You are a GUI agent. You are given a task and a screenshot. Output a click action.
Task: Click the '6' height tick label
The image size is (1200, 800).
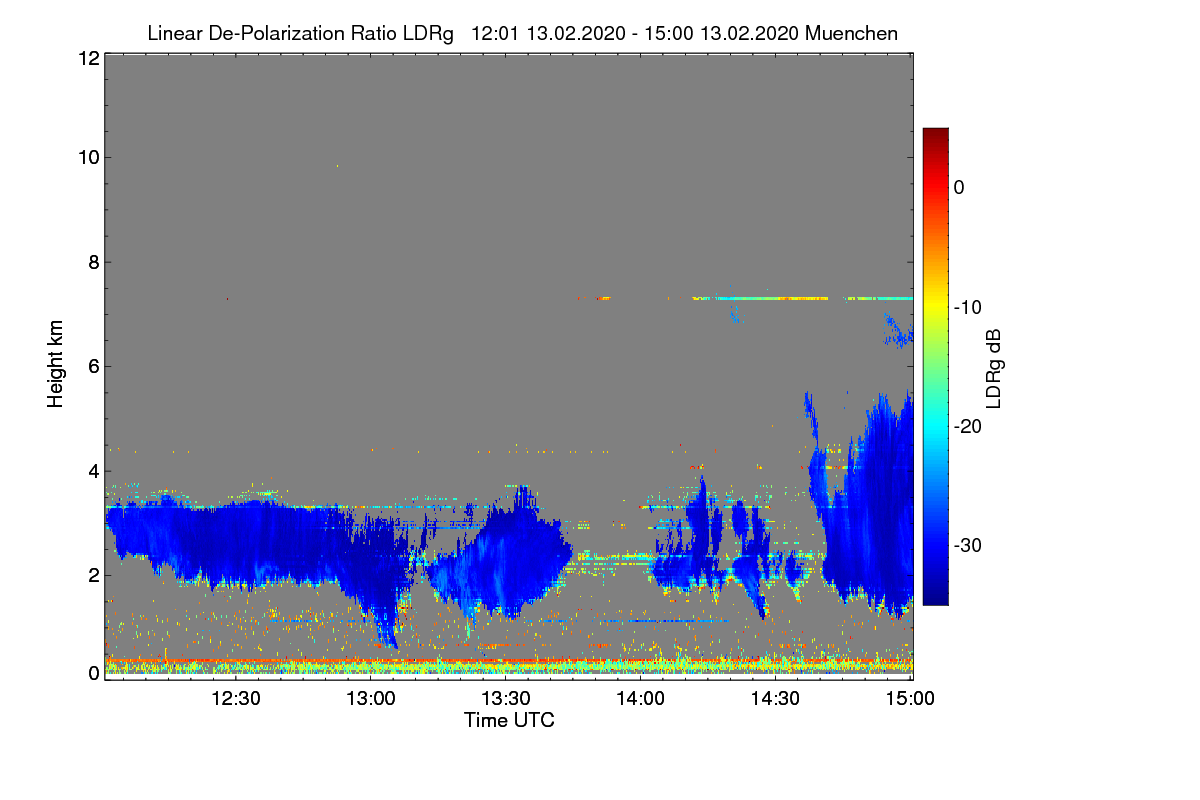point(92,366)
